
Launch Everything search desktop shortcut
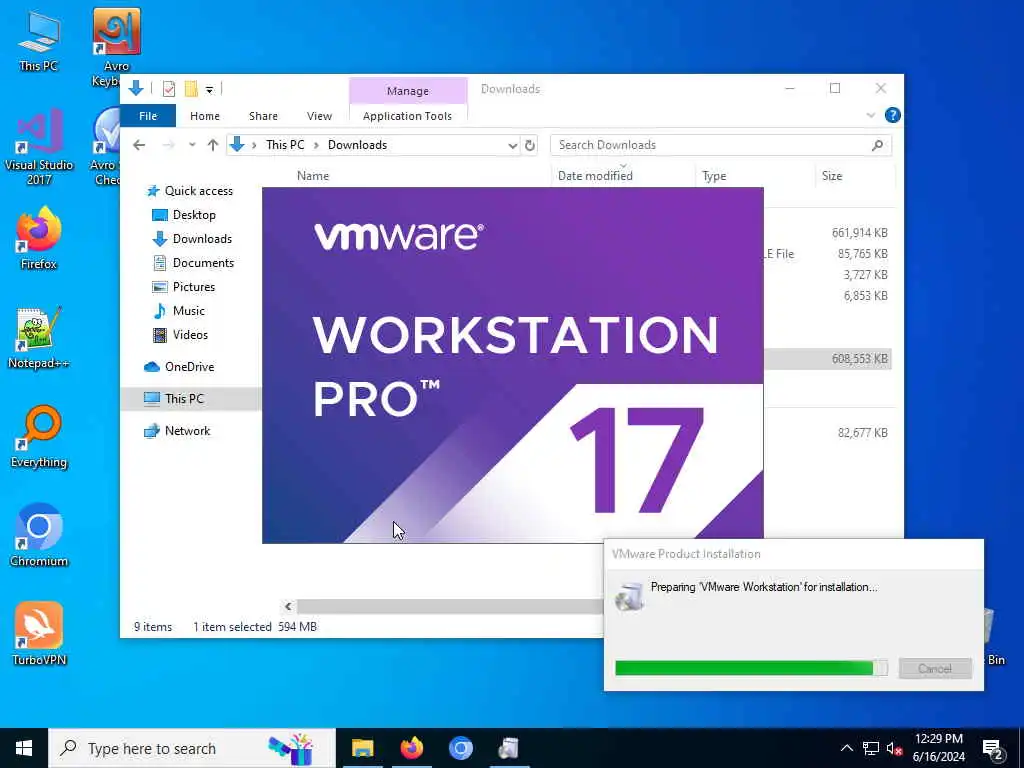(x=39, y=436)
